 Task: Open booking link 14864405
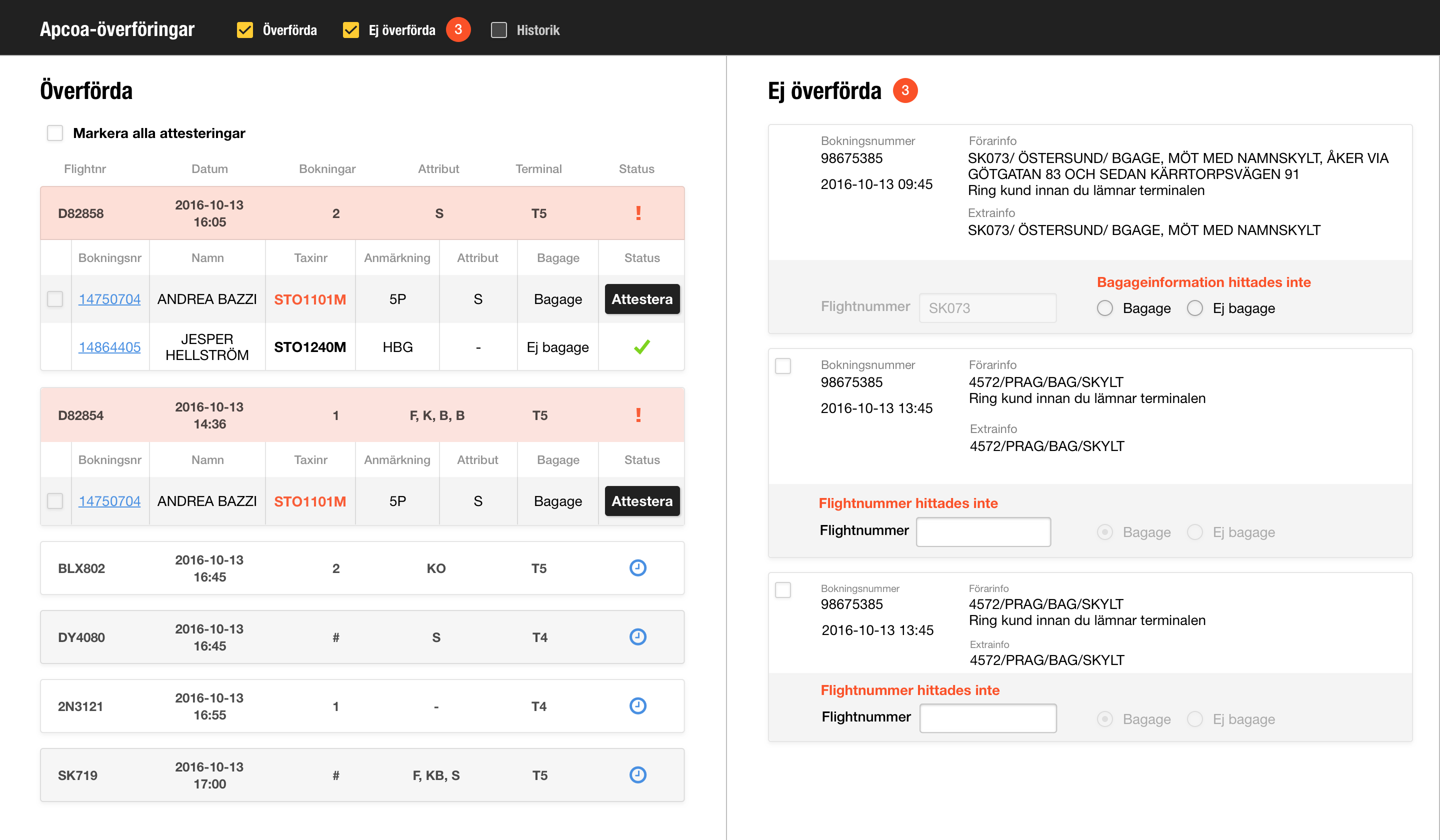coord(109,347)
